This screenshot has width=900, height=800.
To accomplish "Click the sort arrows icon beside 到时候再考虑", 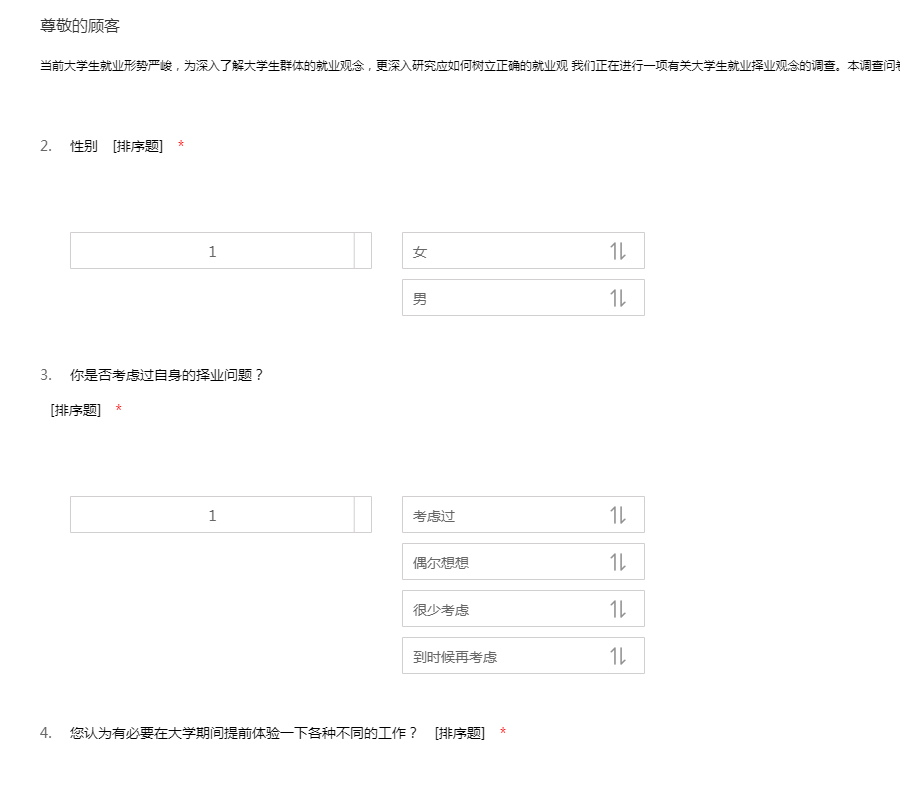I will click(618, 656).
